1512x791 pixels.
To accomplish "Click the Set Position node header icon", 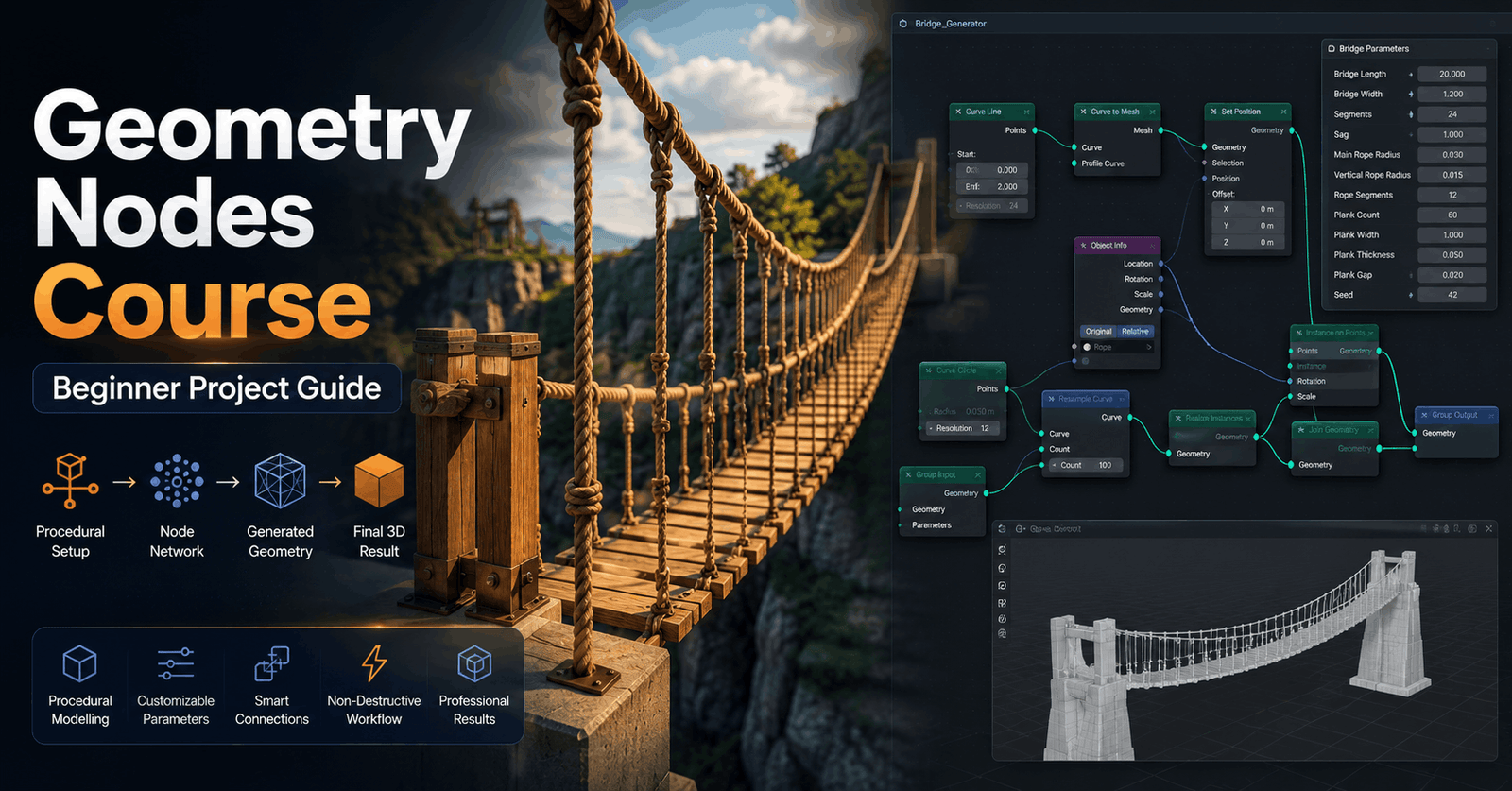I will point(1214,112).
